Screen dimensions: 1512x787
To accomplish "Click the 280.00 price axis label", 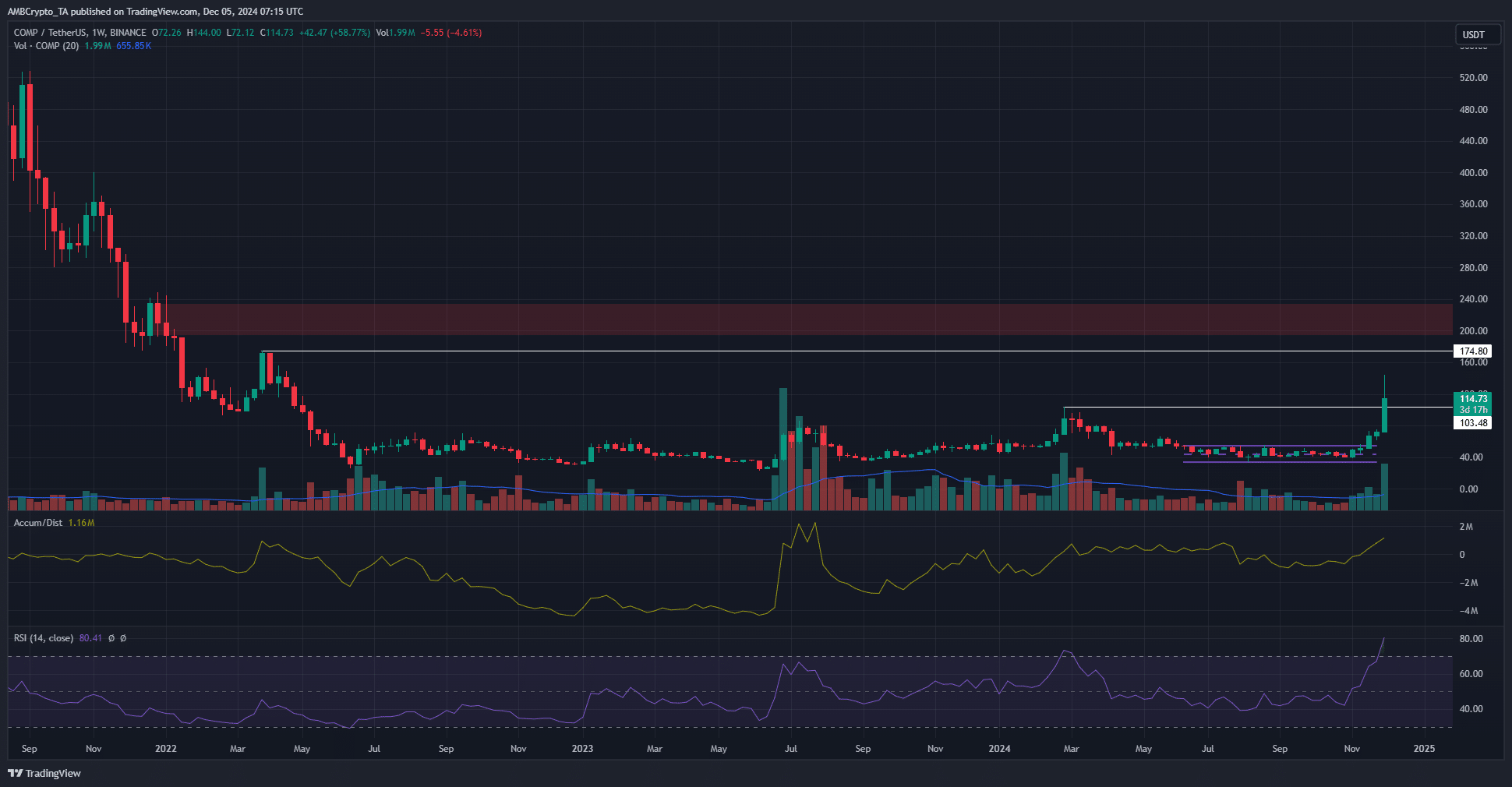I will click(1473, 268).
